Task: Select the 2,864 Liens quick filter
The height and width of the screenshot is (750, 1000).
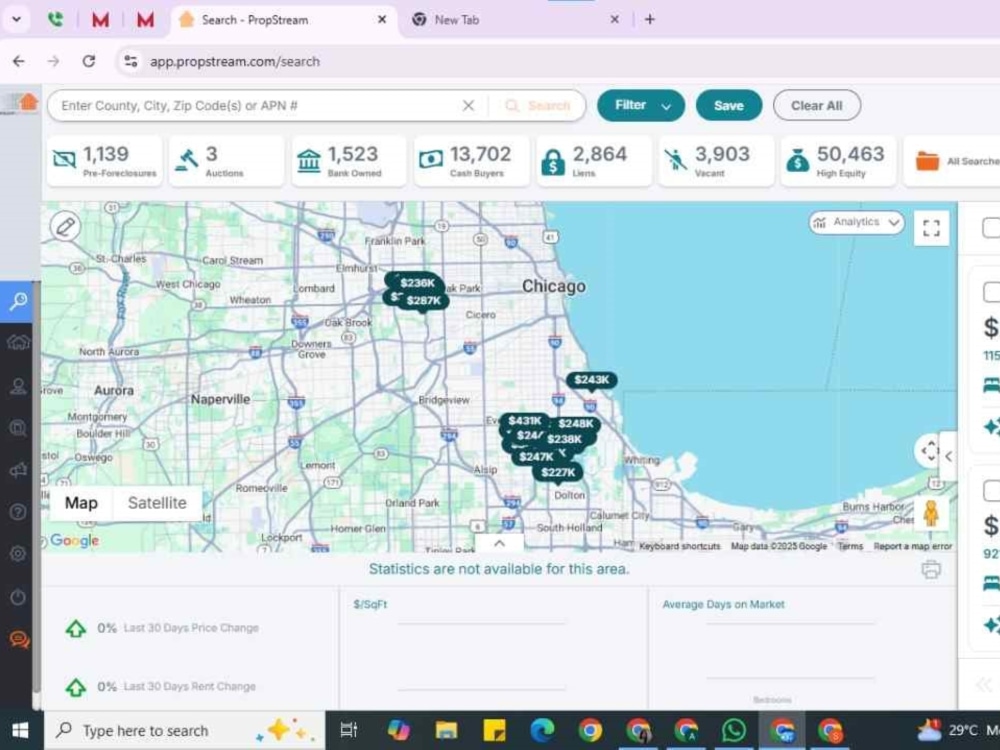Action: coord(594,161)
